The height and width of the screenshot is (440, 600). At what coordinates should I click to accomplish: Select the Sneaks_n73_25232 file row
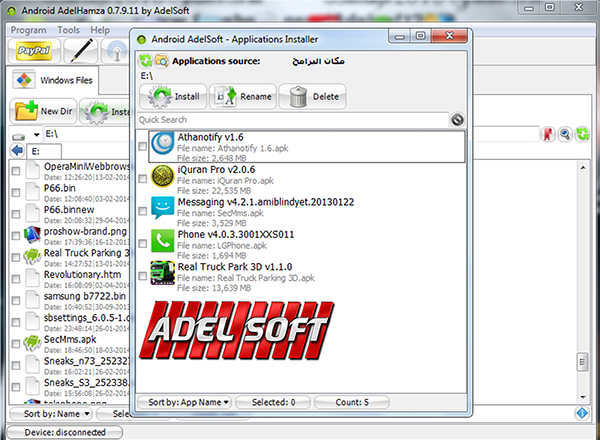point(70,365)
